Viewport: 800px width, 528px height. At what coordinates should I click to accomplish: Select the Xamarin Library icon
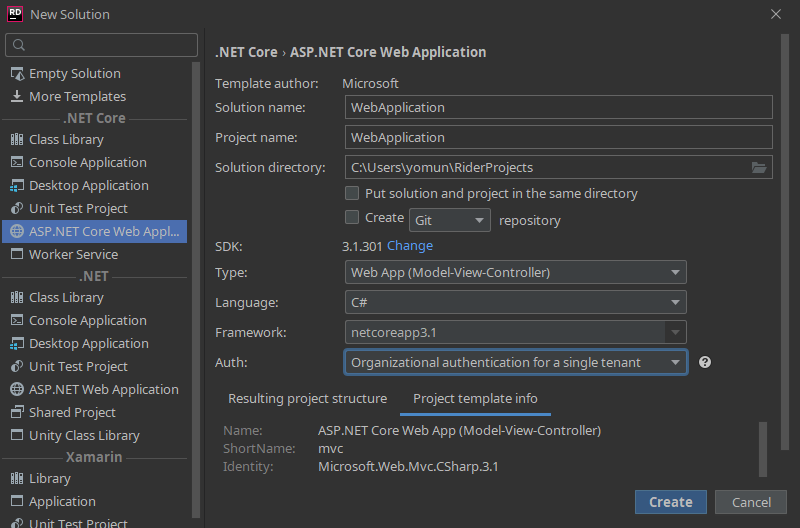pyautogui.click(x=17, y=478)
